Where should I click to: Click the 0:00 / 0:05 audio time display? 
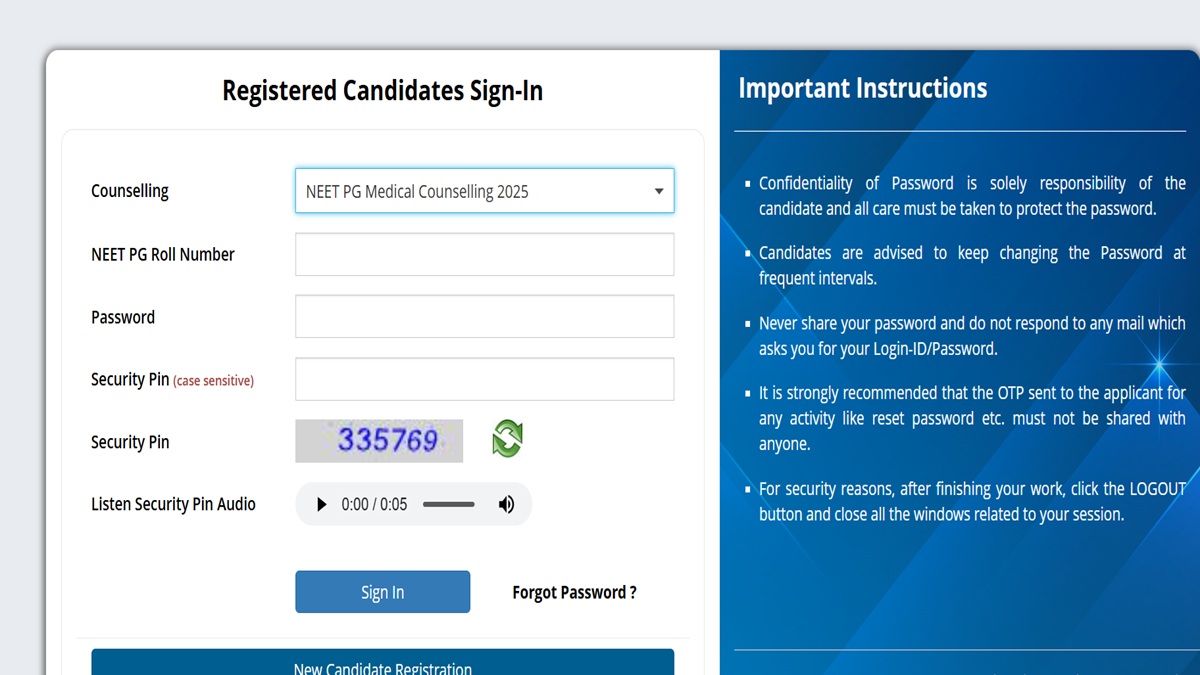coord(374,505)
